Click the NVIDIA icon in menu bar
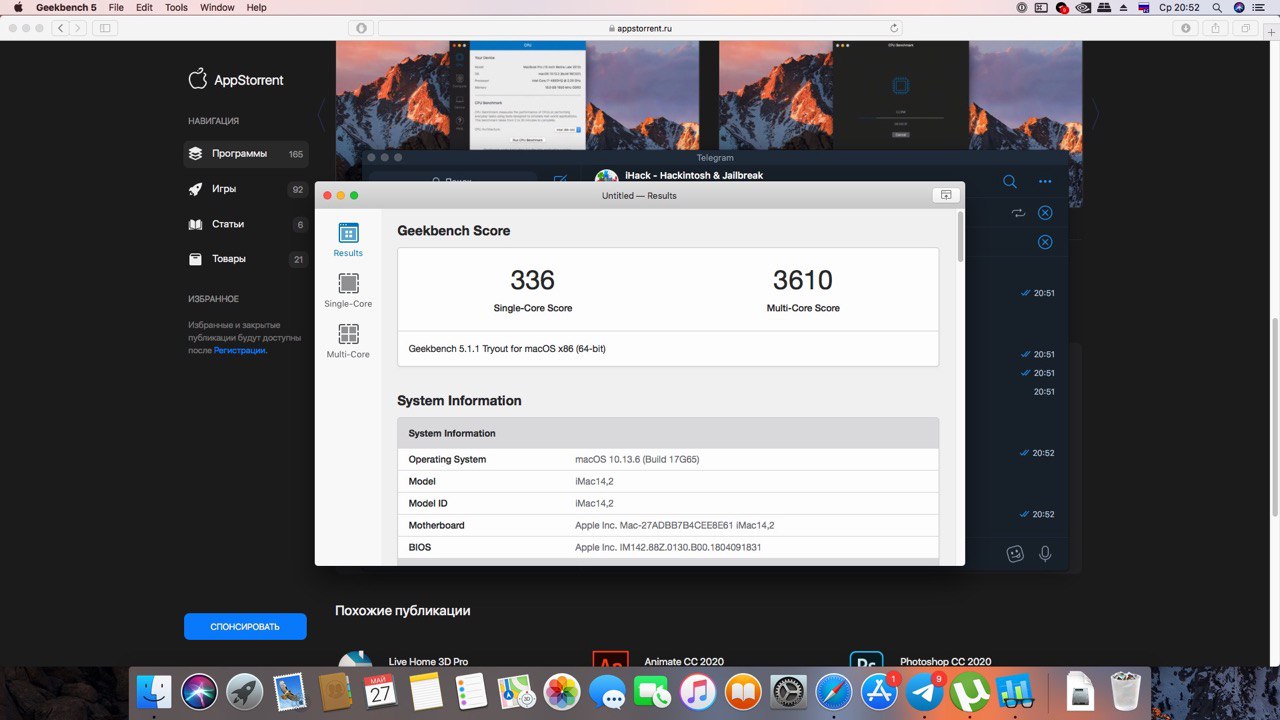 1084,7
